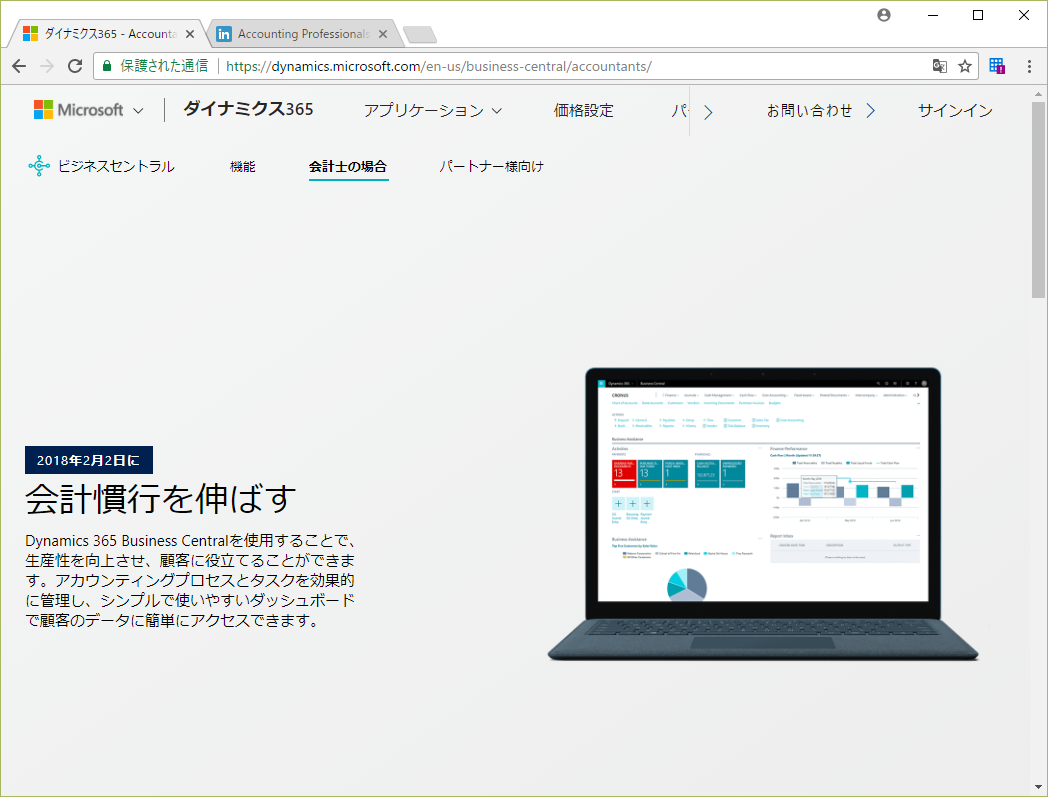The image size is (1048, 797).
Task: Click the page vertical scrollbar thumb
Action: pos(1038,199)
